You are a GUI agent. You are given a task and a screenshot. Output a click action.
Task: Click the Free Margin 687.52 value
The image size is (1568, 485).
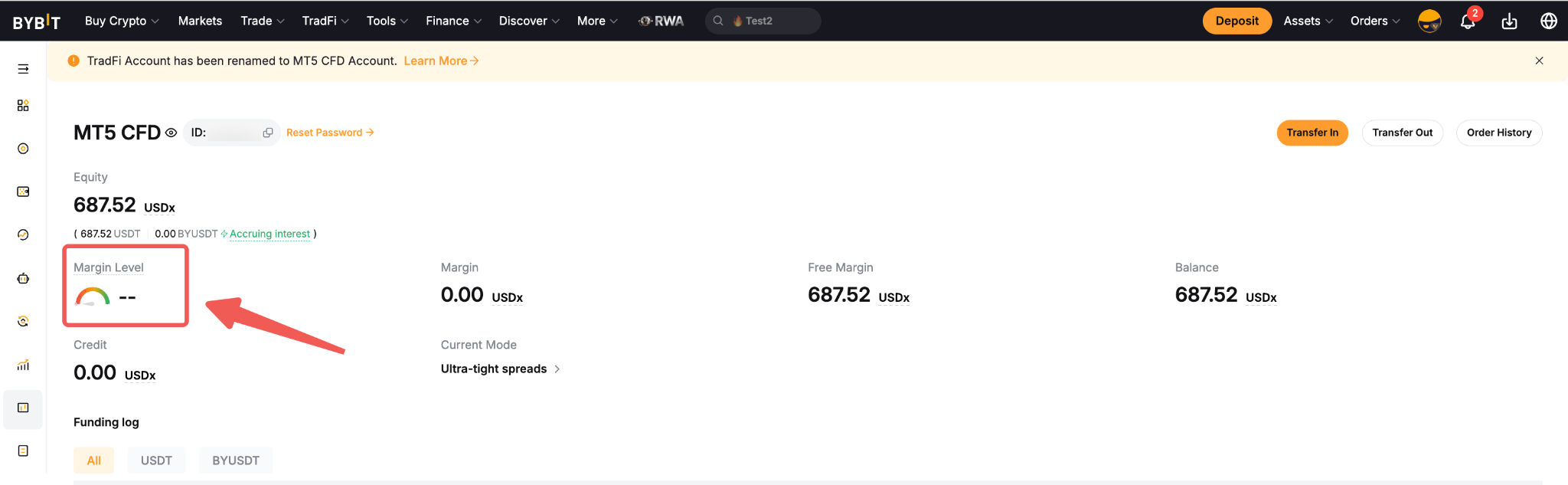coord(858,294)
